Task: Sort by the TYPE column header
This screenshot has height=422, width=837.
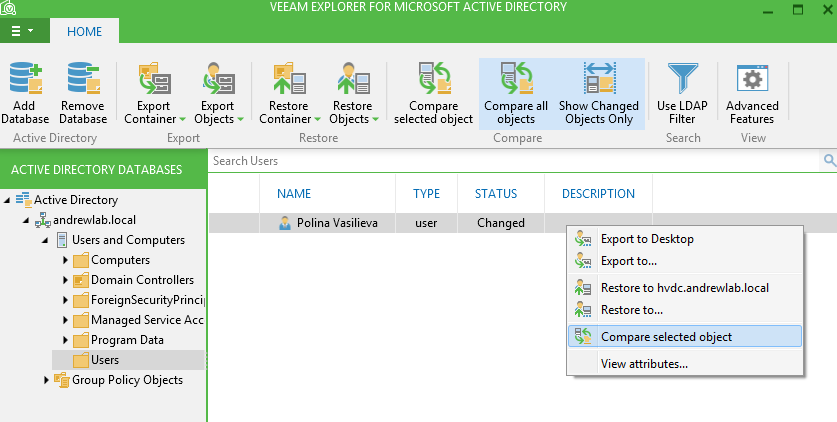Action: (x=427, y=194)
